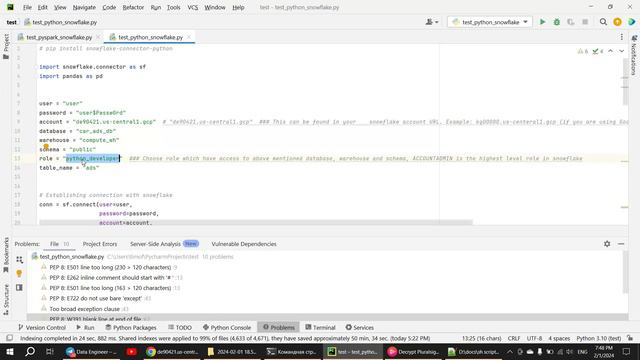Switch to Server-Side Analysis tab
Image resolution: width=640 pixels, height=360 pixels.
coord(164,244)
